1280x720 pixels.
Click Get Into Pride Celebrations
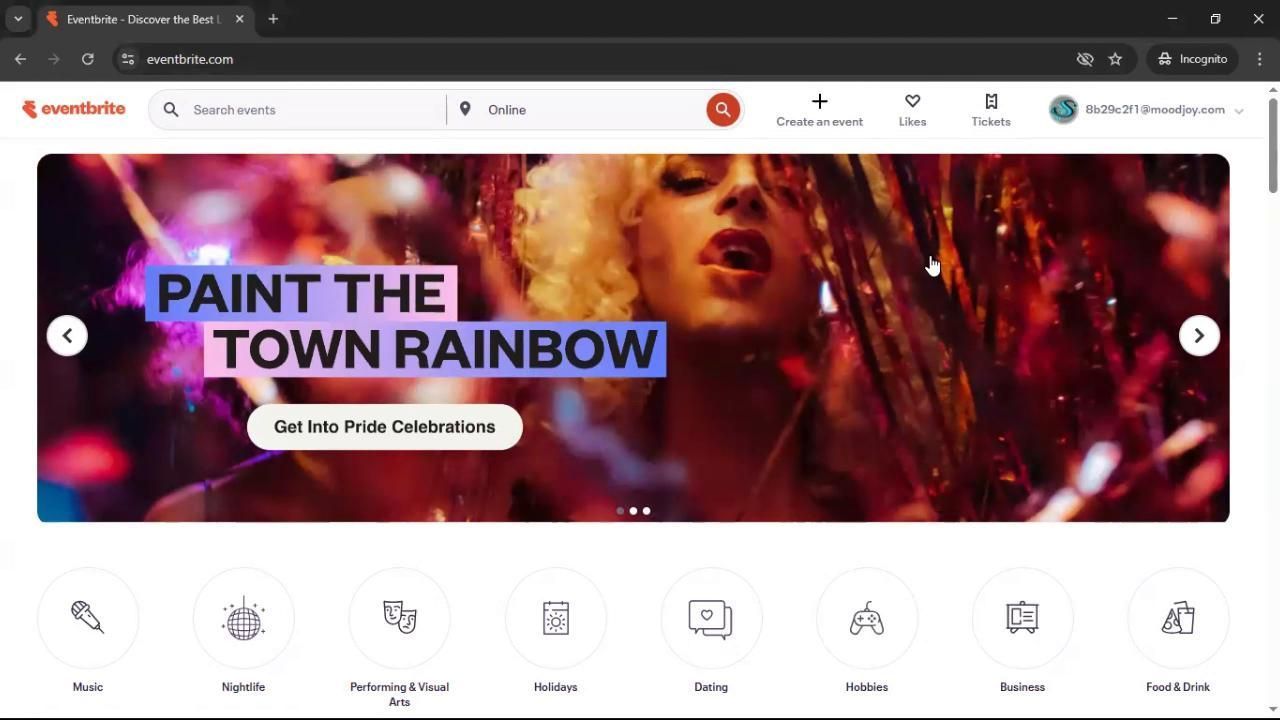point(384,427)
